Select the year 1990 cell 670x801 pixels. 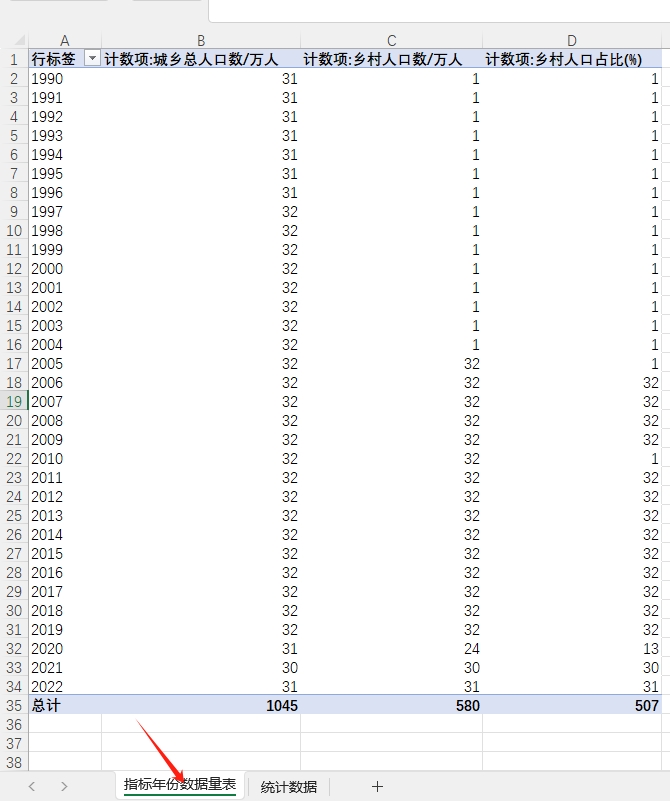(65, 79)
